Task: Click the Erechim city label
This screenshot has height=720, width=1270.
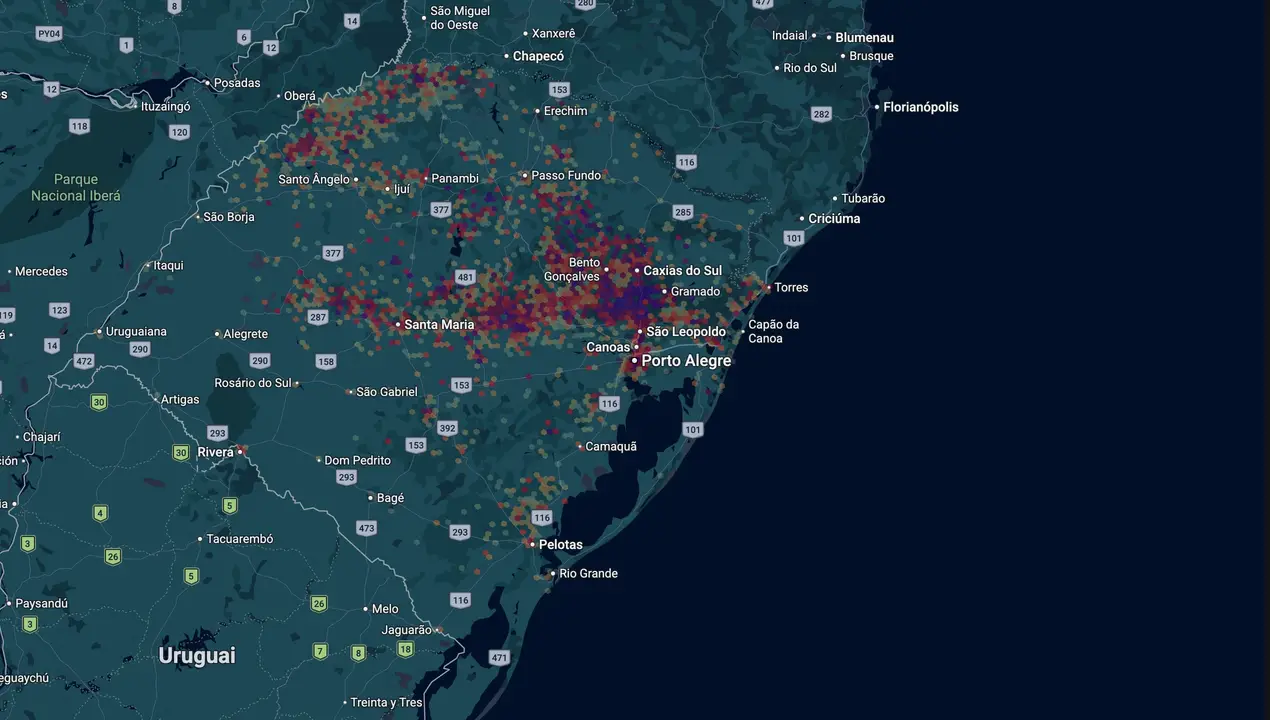Action: (x=565, y=111)
